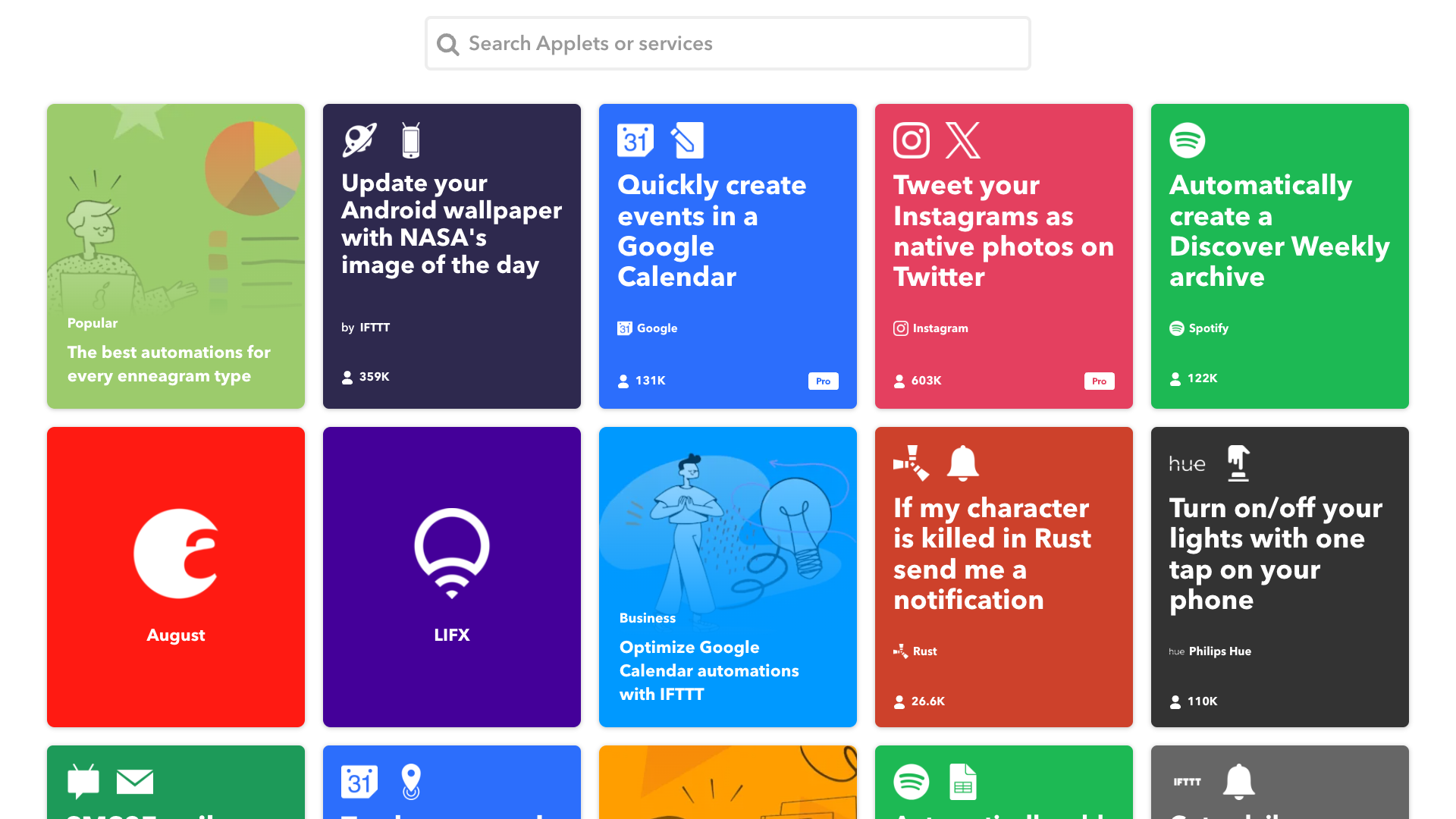Click the Pro badge on the Google Calendar applet

coord(824,381)
